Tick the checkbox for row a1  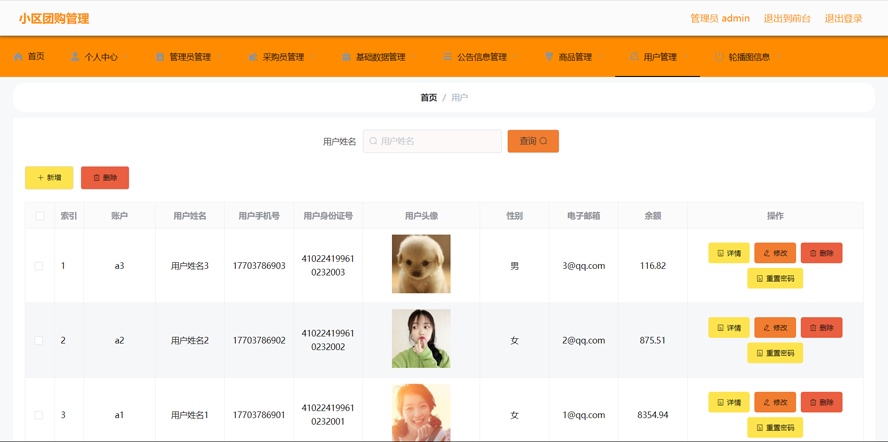point(39,415)
